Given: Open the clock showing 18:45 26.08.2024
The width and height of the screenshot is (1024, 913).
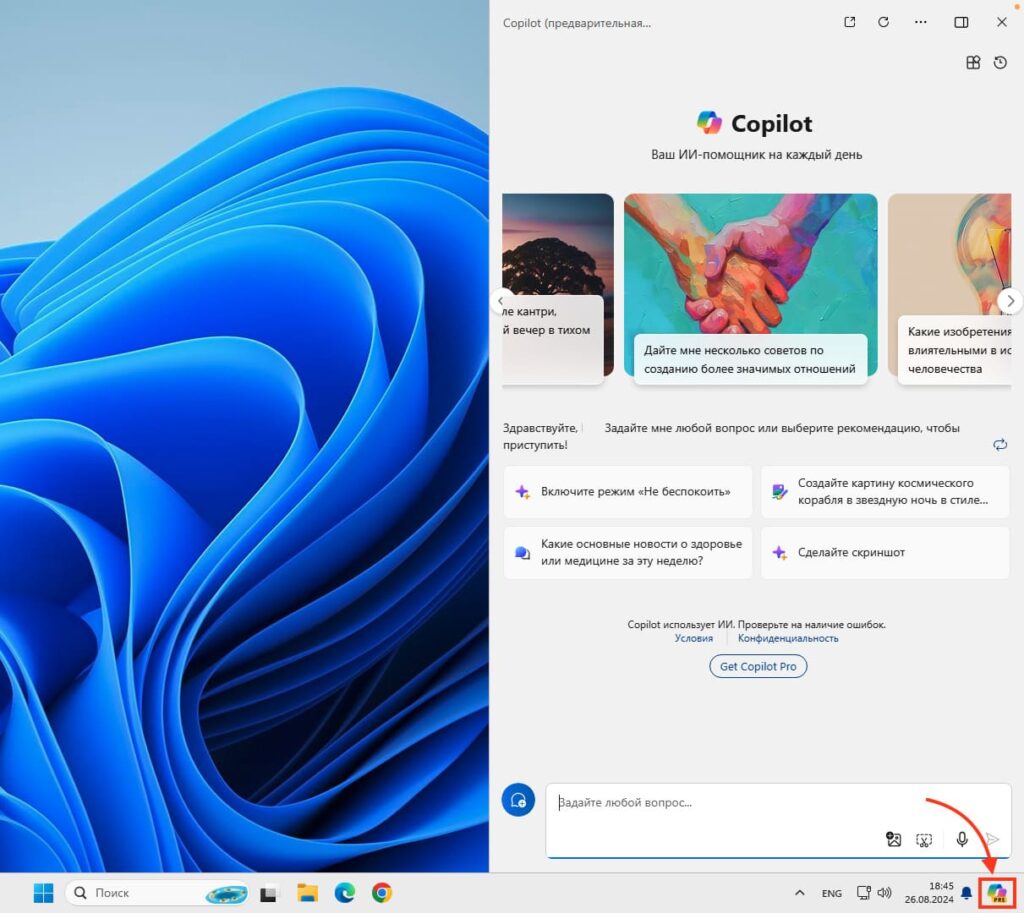Looking at the screenshot, I should tap(929, 893).
